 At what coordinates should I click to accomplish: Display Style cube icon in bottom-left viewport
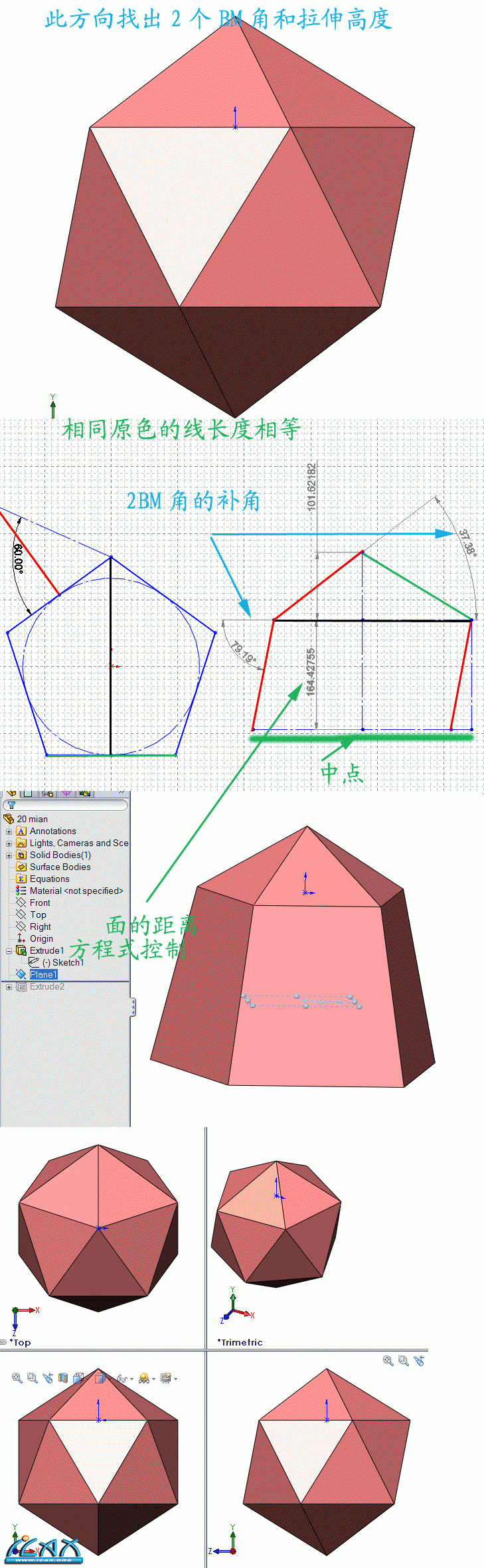(x=100, y=1378)
